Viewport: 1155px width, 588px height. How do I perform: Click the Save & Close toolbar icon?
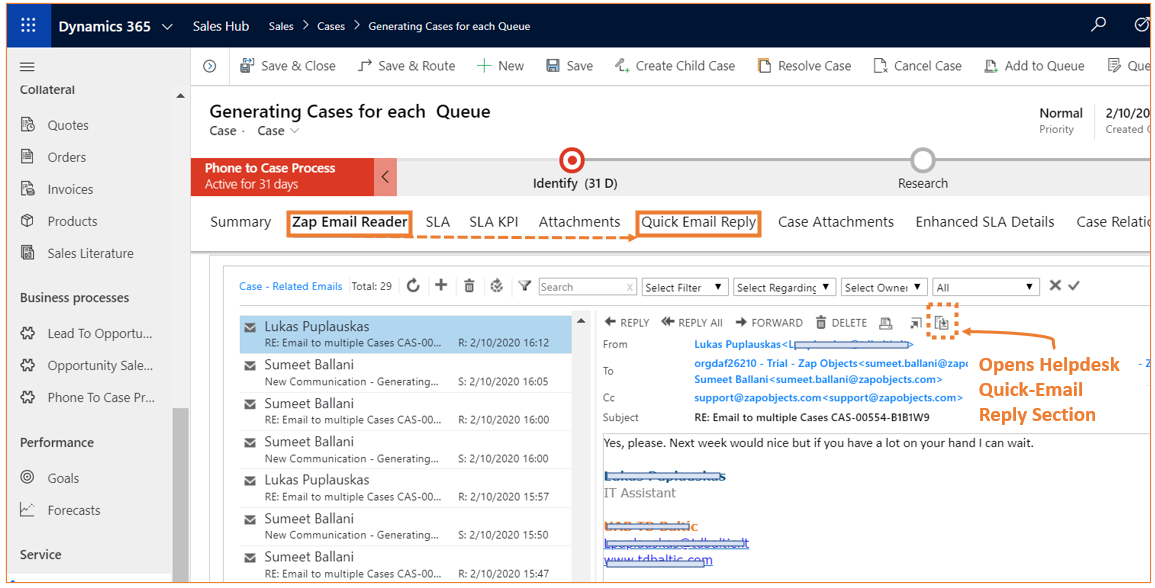[x=247, y=66]
